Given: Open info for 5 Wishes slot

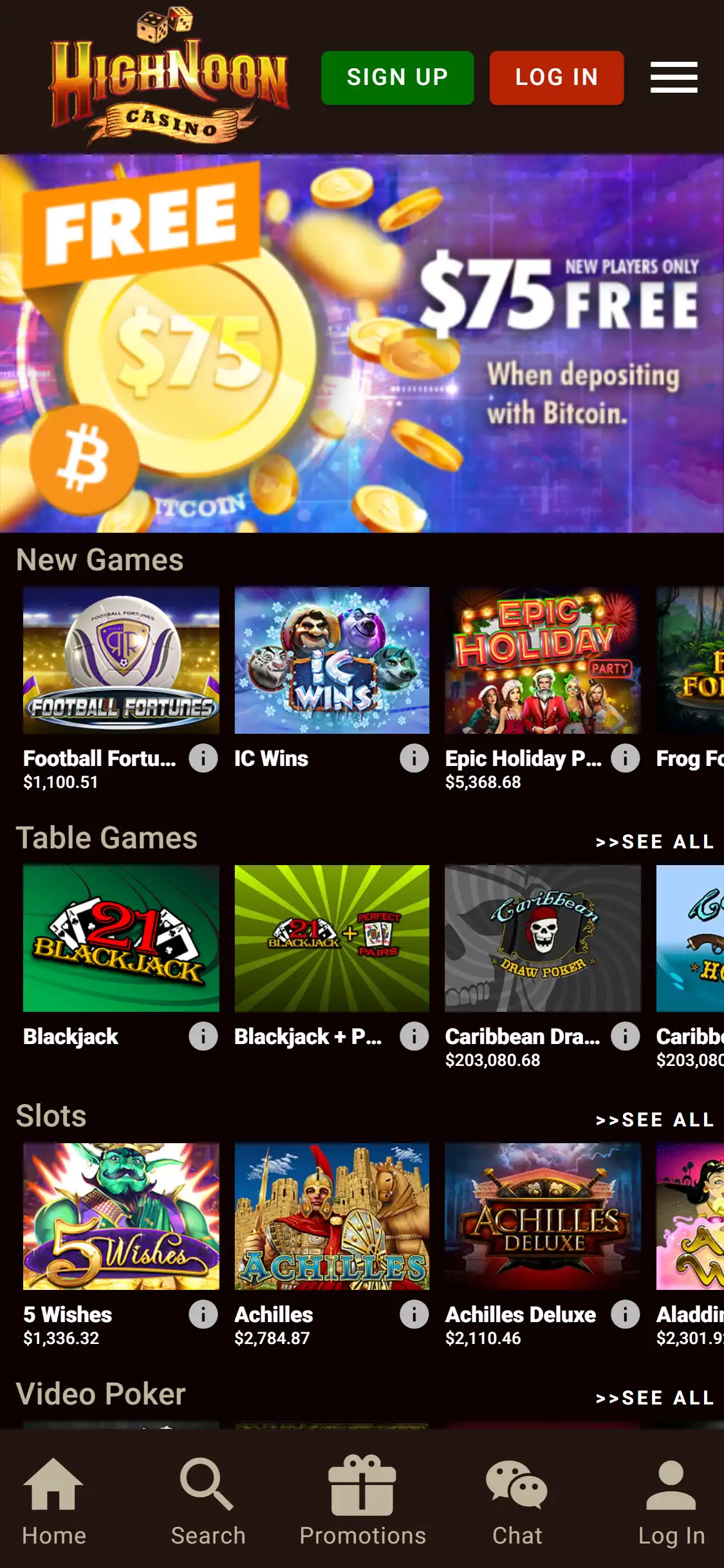Looking at the screenshot, I should (203, 1314).
